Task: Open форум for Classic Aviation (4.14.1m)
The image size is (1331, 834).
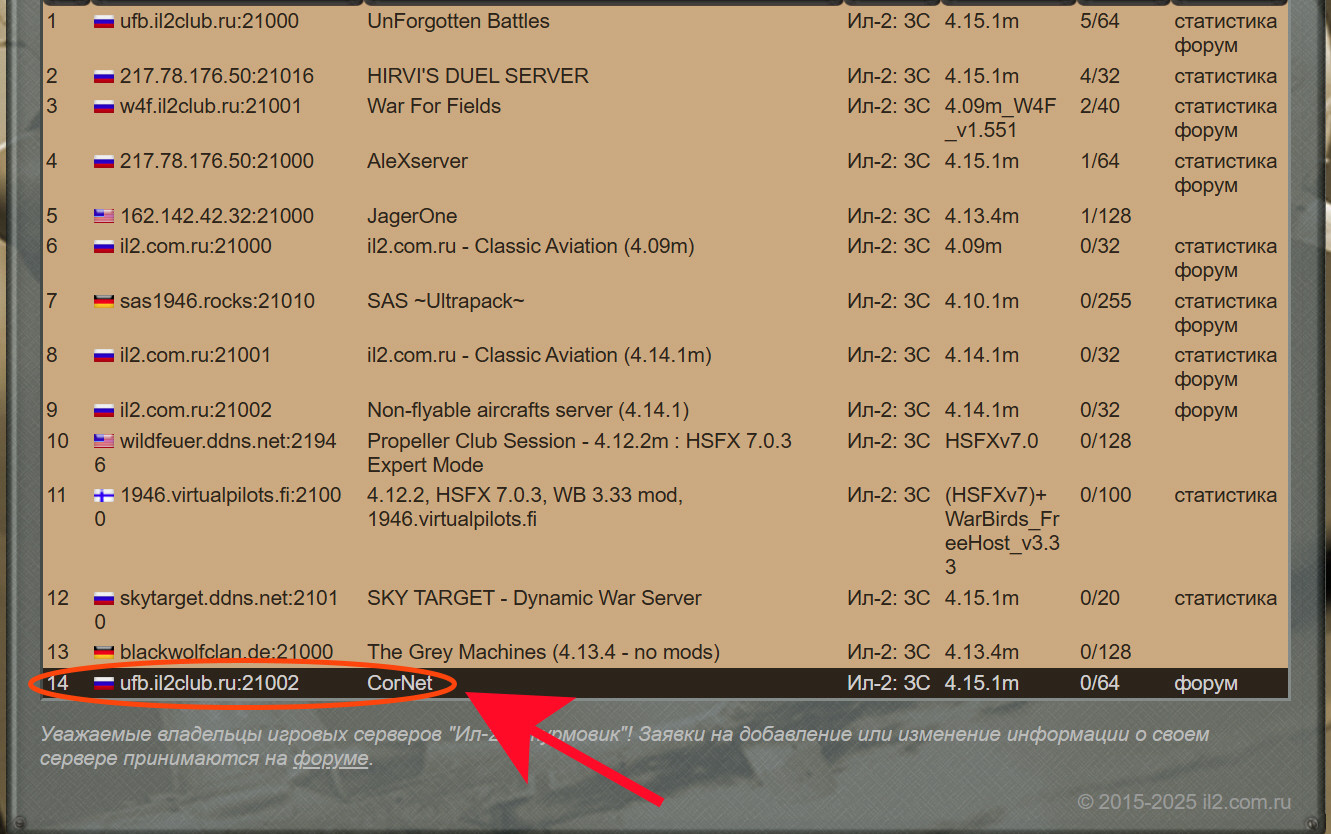Action: point(1206,379)
